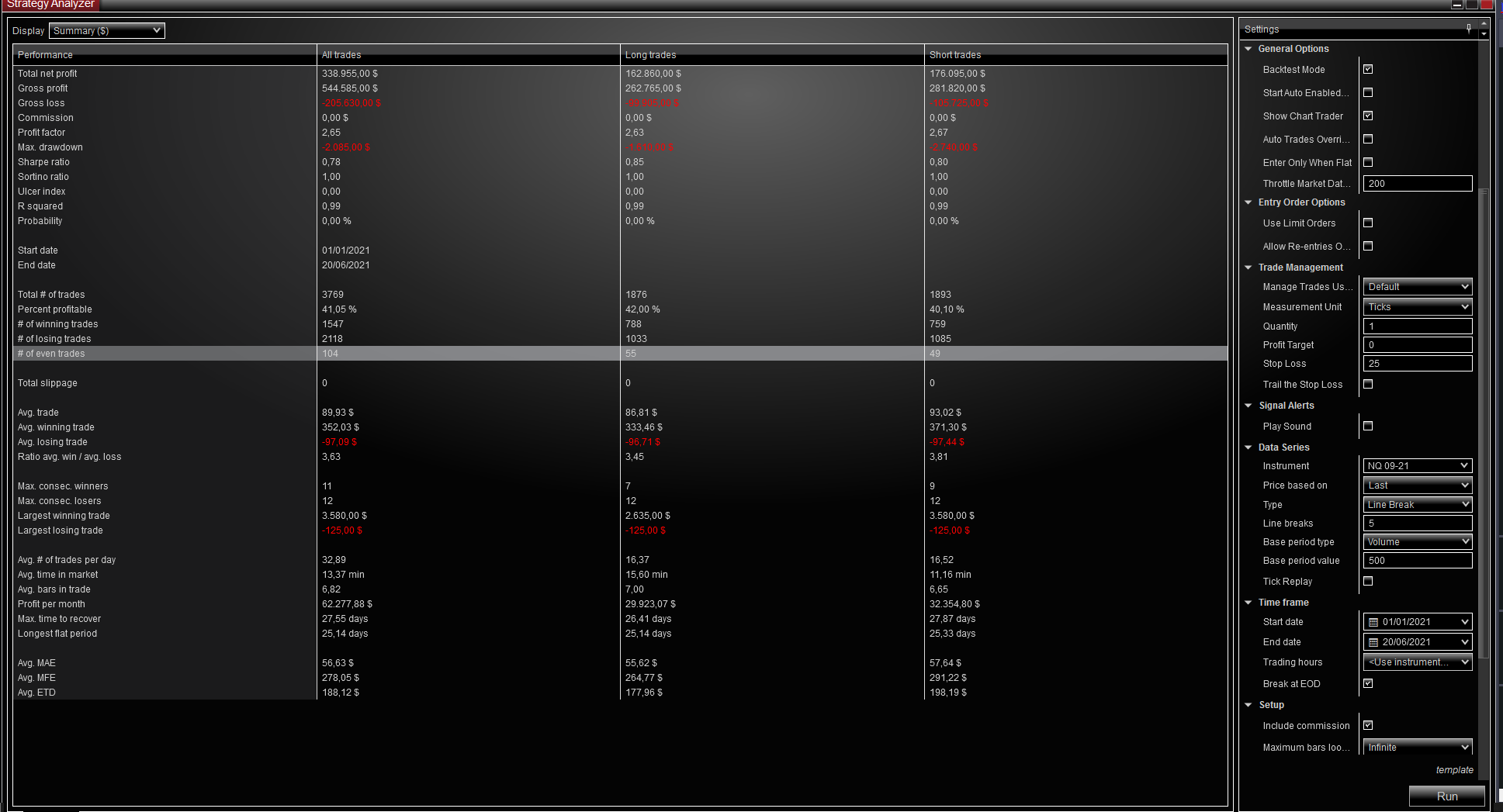Enable Enter Only When Flat checkbox
Screen dimensions: 1503x812
click(x=1368, y=162)
